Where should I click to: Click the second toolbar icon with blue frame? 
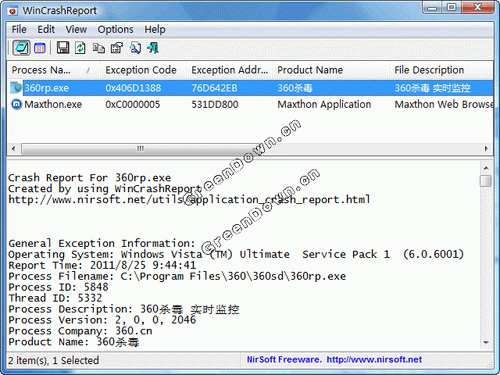point(40,48)
